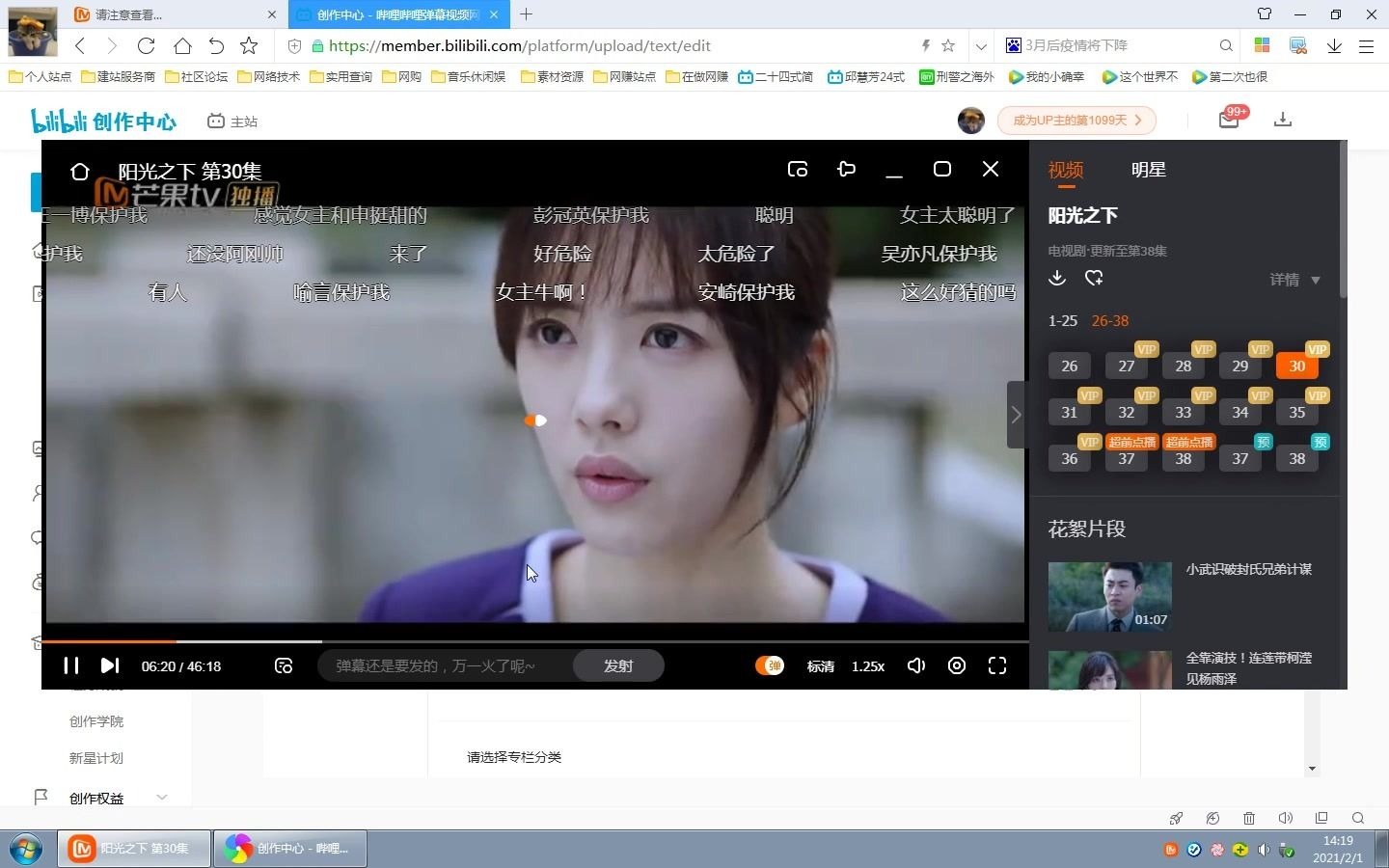Screen dimensions: 1389x868
Task: Play episode 31
Action: [1070, 412]
